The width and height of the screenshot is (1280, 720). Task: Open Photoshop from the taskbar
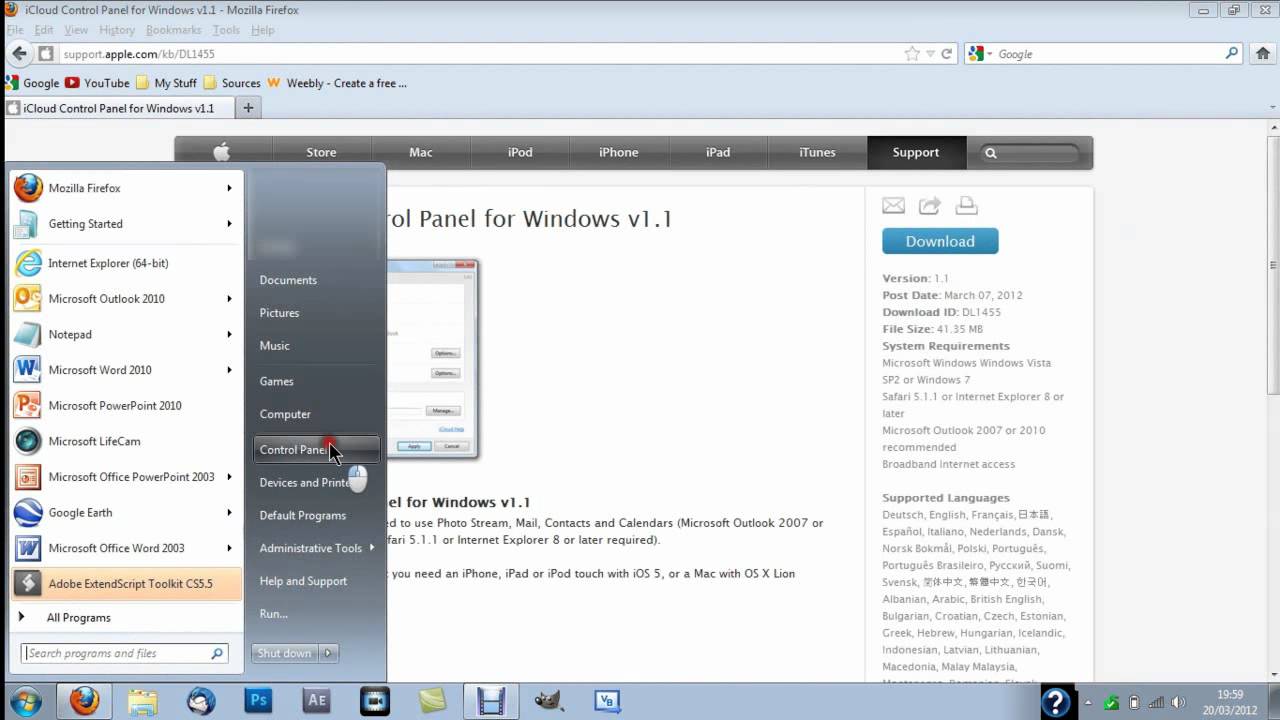click(258, 701)
